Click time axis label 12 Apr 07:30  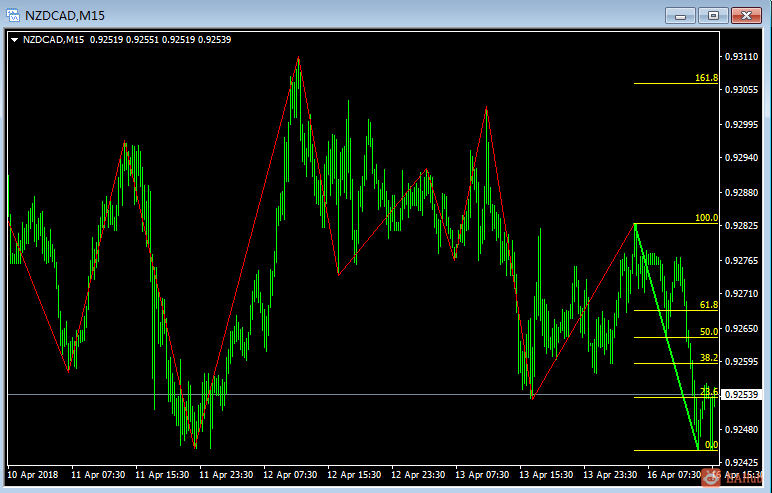tap(290, 475)
